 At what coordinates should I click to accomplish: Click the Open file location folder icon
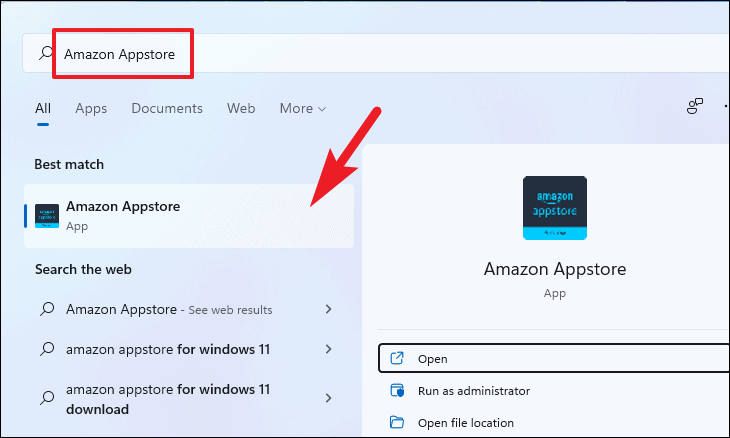[397, 422]
